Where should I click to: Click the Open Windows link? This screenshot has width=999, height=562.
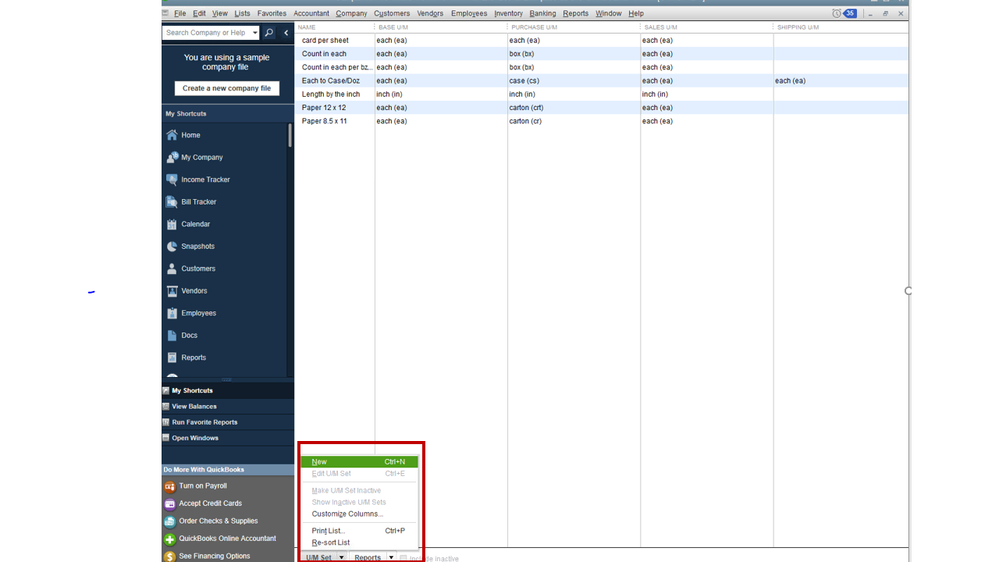(x=195, y=438)
